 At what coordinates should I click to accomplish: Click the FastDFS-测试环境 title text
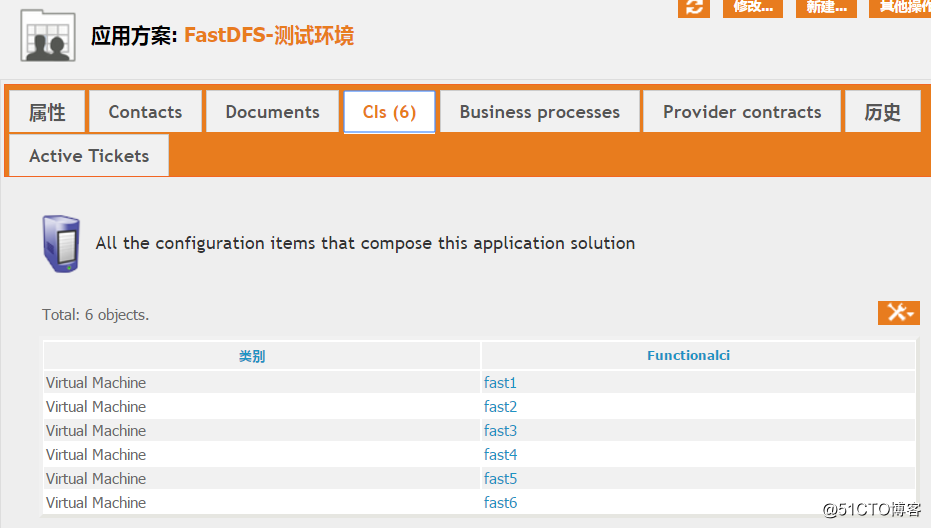[x=269, y=36]
